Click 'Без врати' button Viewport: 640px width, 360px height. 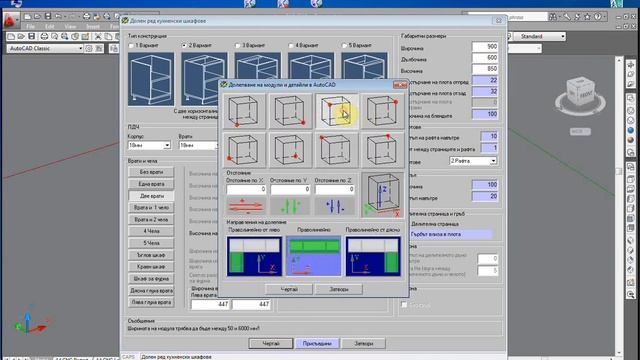(151, 172)
